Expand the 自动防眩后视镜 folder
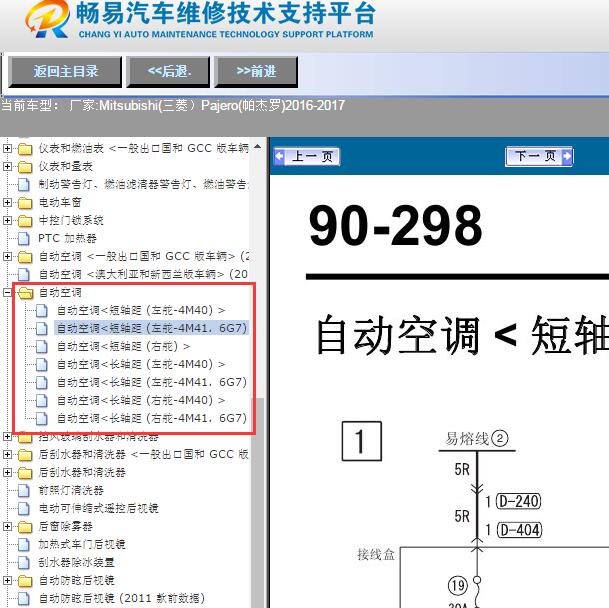The image size is (609, 608). click(7, 580)
